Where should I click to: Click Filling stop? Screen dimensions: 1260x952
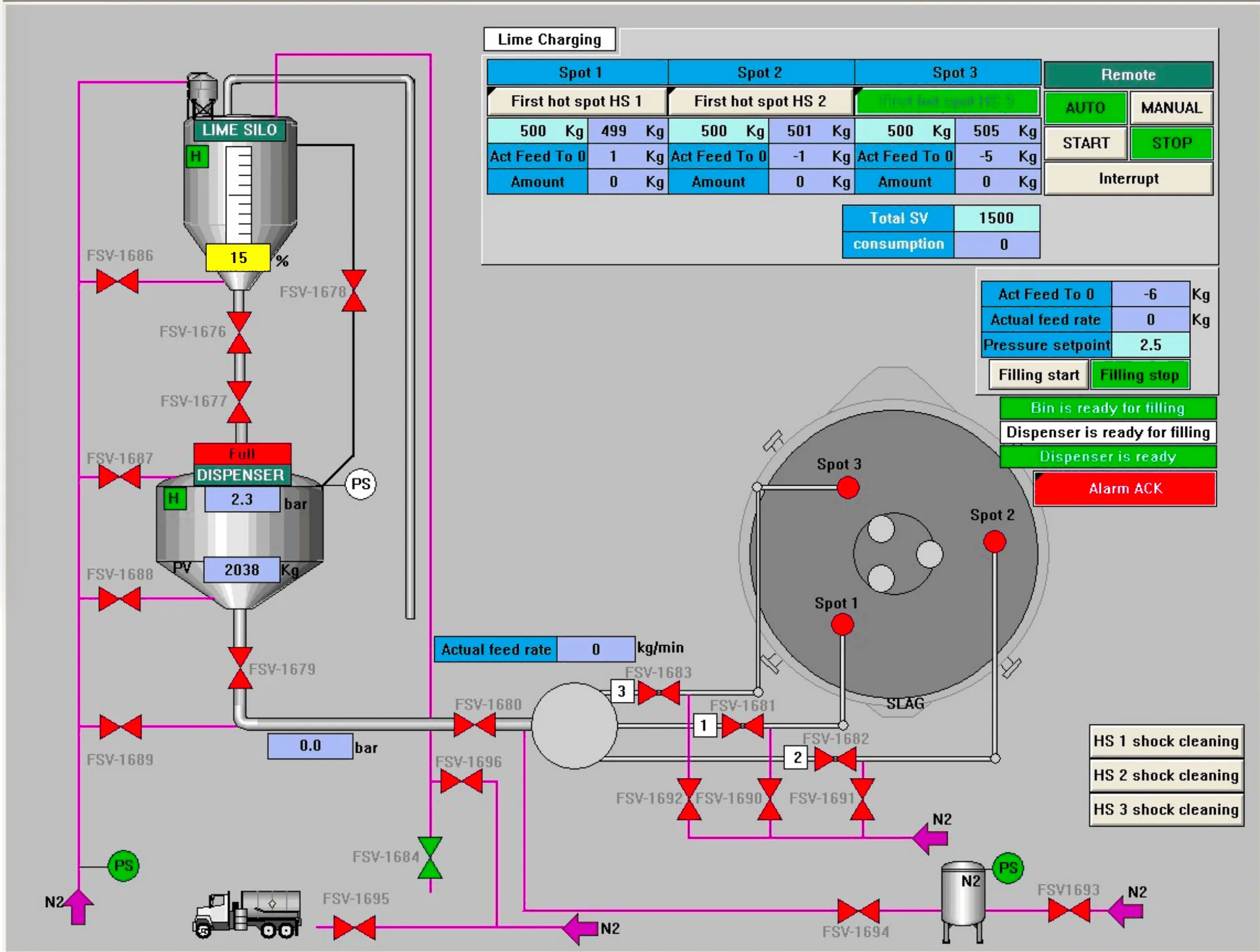point(1140,375)
